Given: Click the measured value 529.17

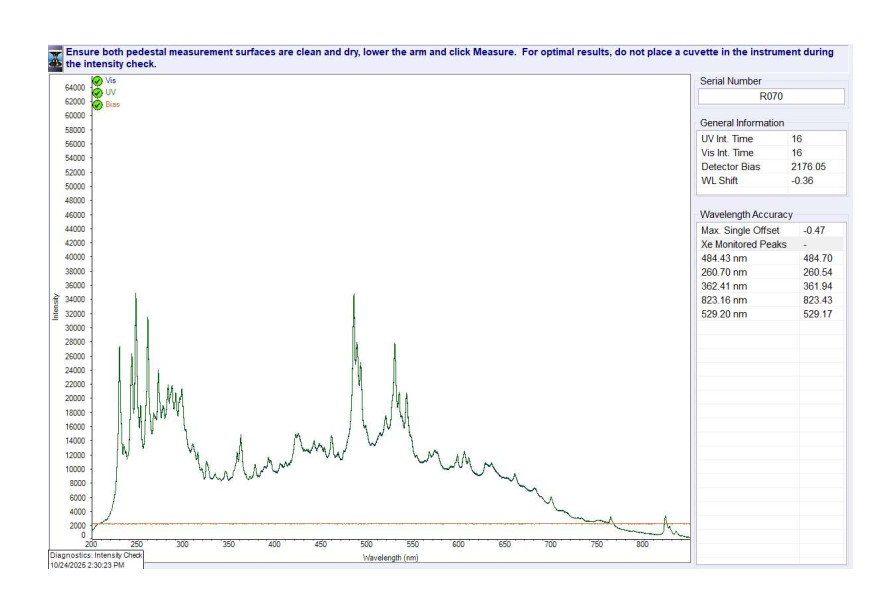Looking at the screenshot, I should click(817, 314).
